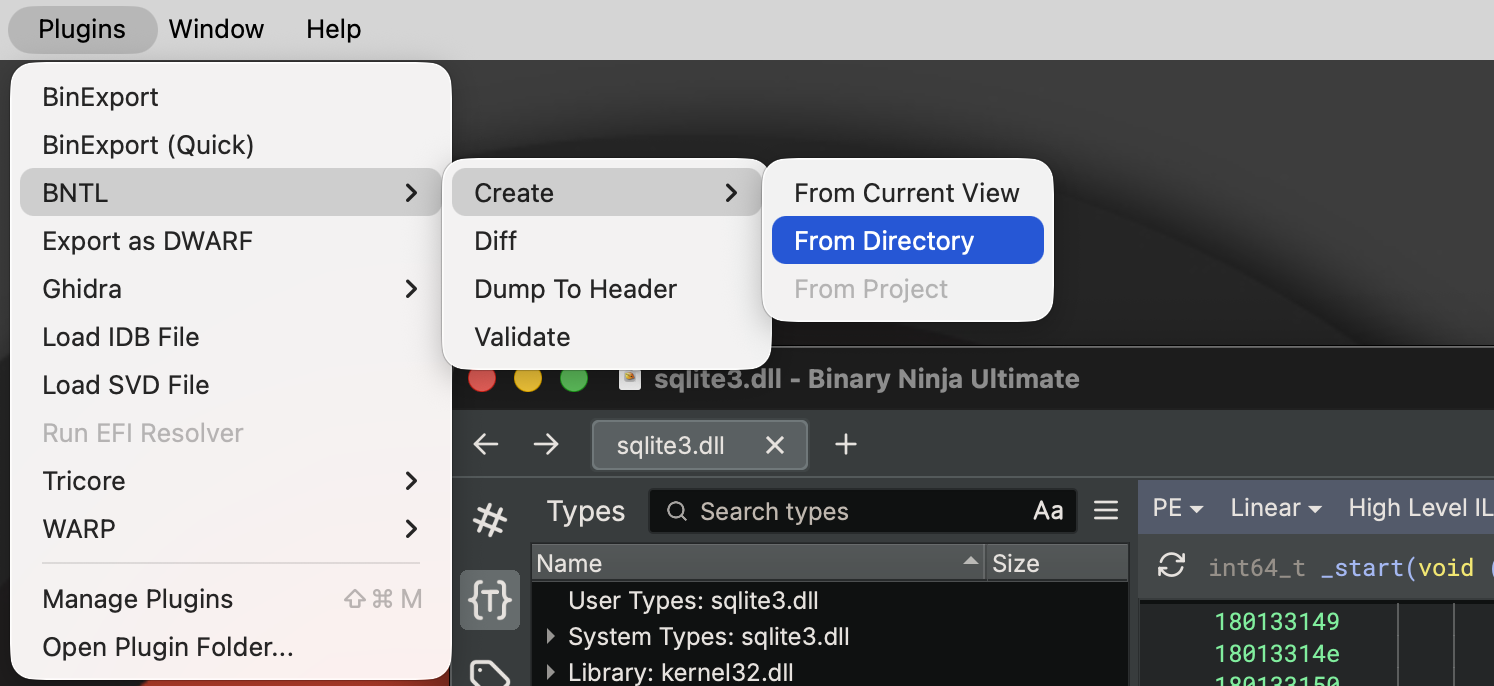Click the magnifier in the type search bar
This screenshot has width=1494, height=686.
676,511
